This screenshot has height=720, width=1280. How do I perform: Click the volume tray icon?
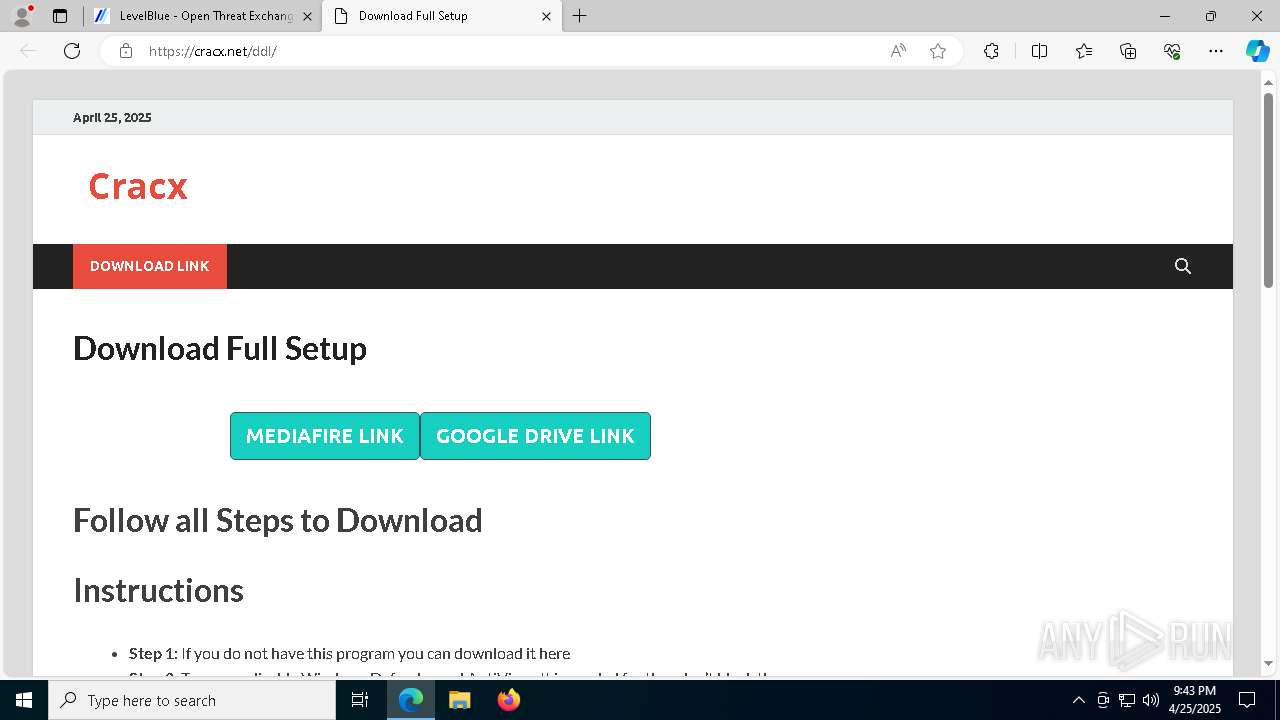pos(1151,700)
